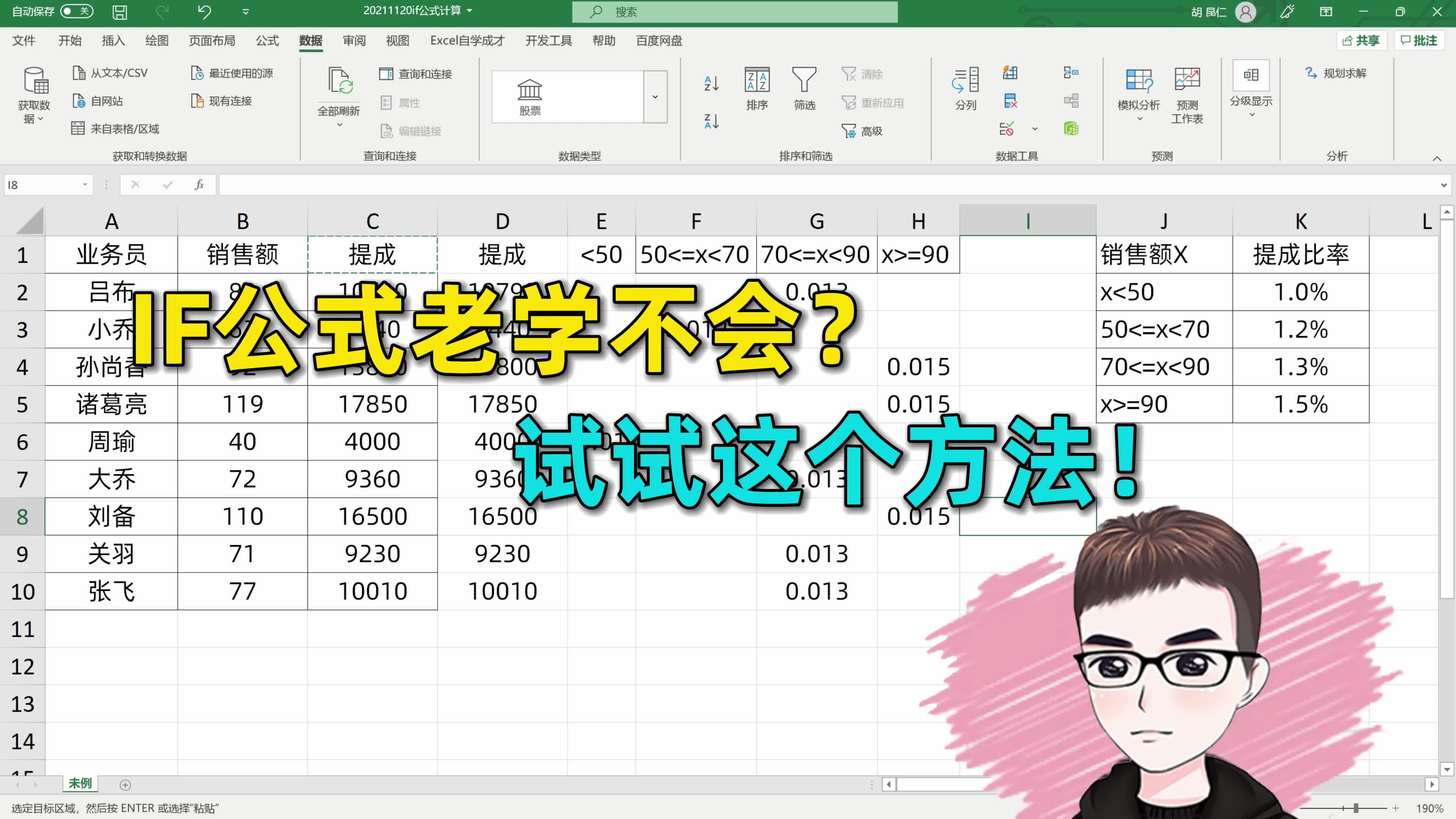1456x819 pixels.
Task: Click the 190% zoom level
Action: (1429, 809)
